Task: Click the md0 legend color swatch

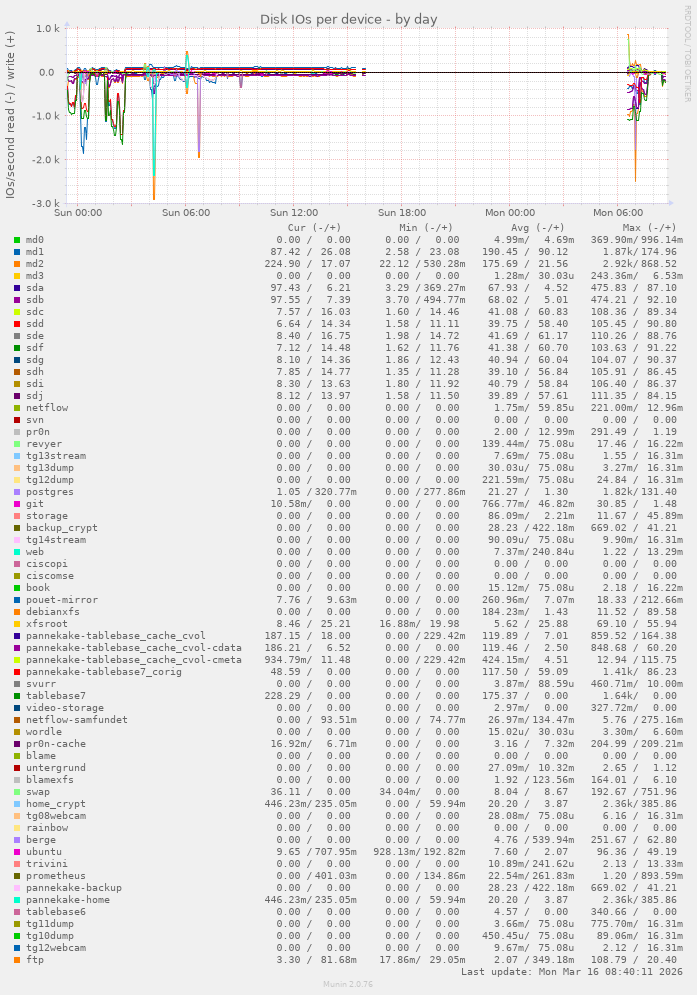Action: tap(17, 240)
